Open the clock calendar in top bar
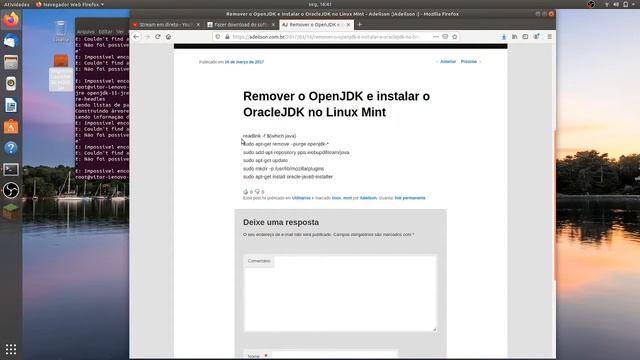 tap(320, 4)
